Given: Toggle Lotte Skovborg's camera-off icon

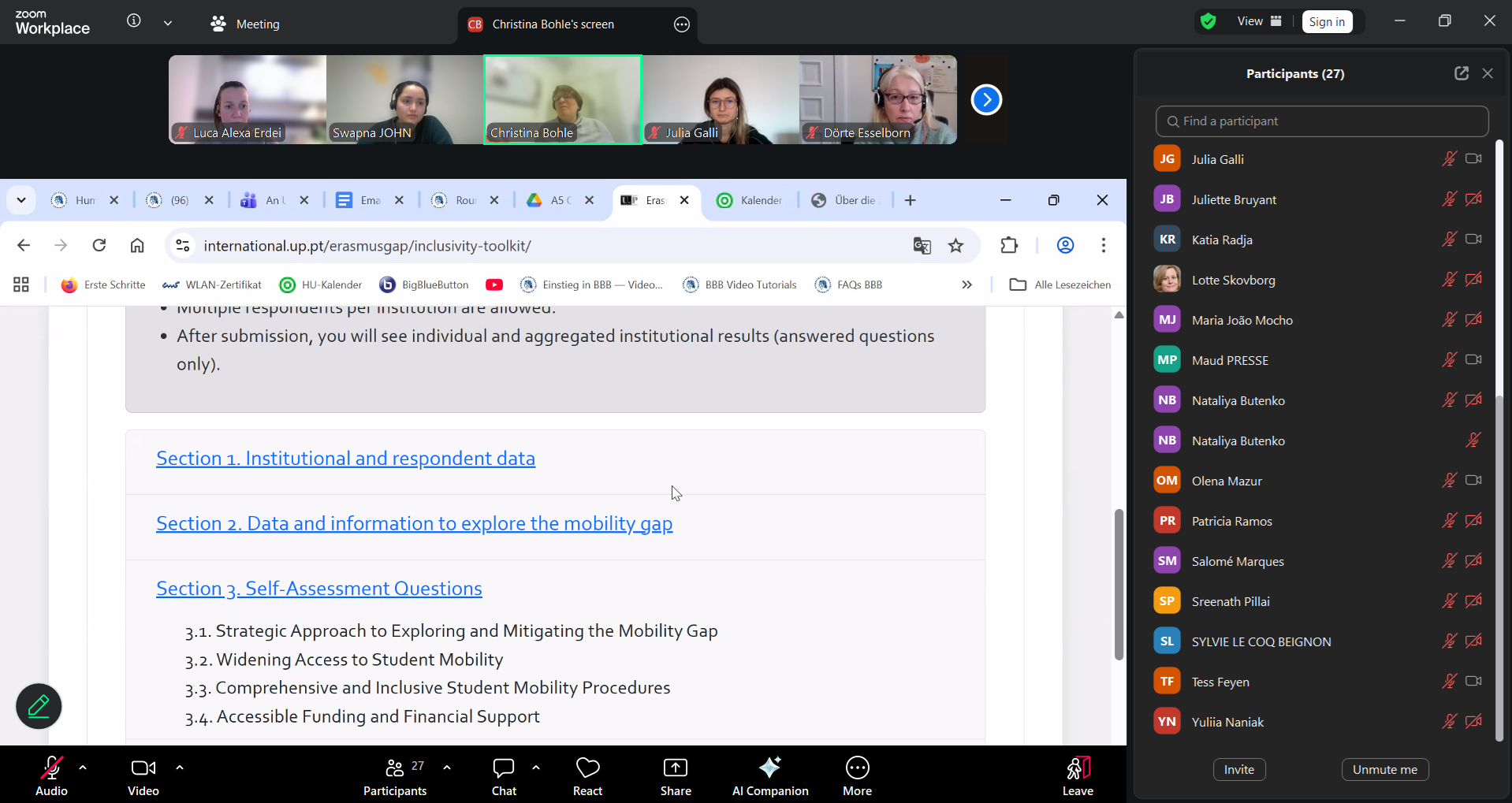Looking at the screenshot, I should 1473,280.
